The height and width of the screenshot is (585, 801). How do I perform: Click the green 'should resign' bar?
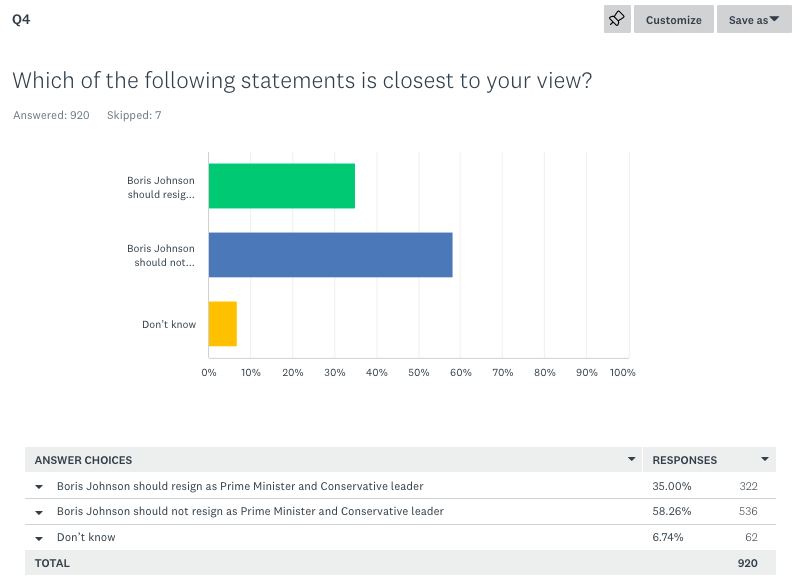pyautogui.click(x=282, y=187)
